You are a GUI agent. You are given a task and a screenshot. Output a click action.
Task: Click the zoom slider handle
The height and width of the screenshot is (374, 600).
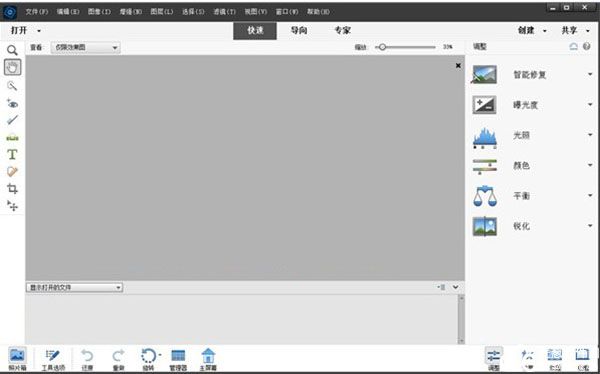click(x=382, y=47)
